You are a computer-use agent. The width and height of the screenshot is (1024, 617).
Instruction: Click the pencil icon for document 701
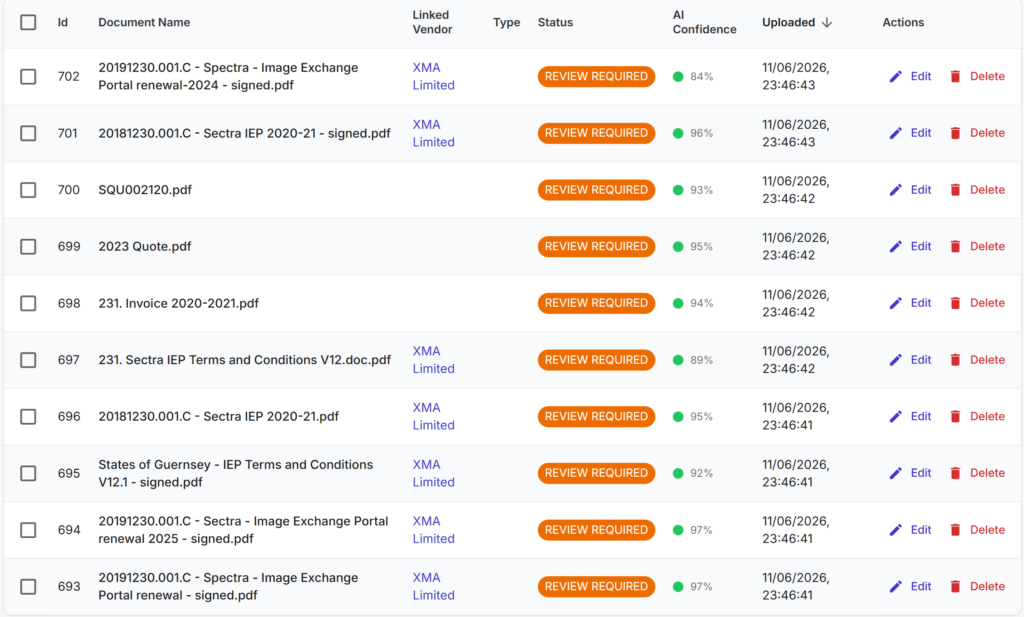pyautogui.click(x=895, y=133)
